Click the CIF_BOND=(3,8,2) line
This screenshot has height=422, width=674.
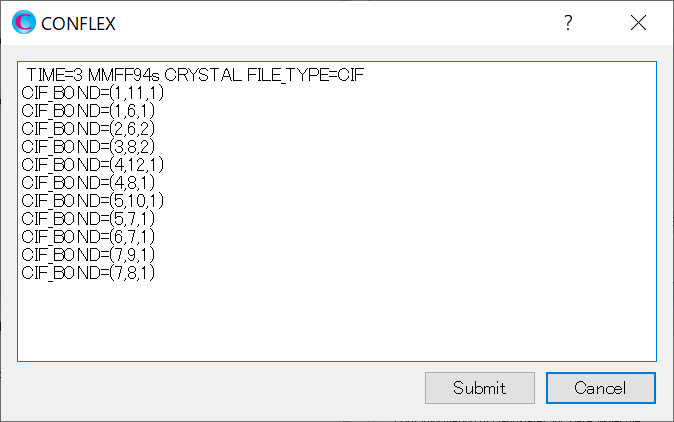click(x=88, y=147)
